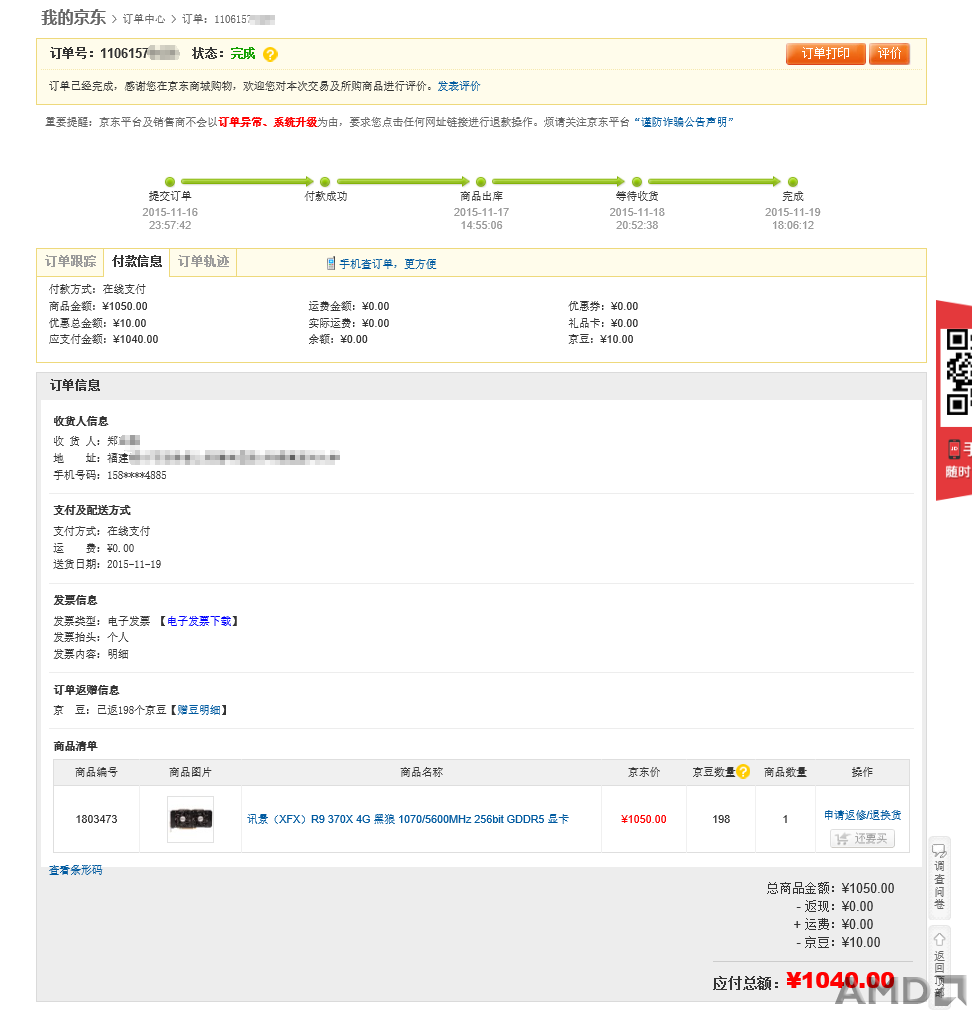The image size is (972, 1011).
Task: Select the 付款信息 tab
Action: tap(137, 262)
